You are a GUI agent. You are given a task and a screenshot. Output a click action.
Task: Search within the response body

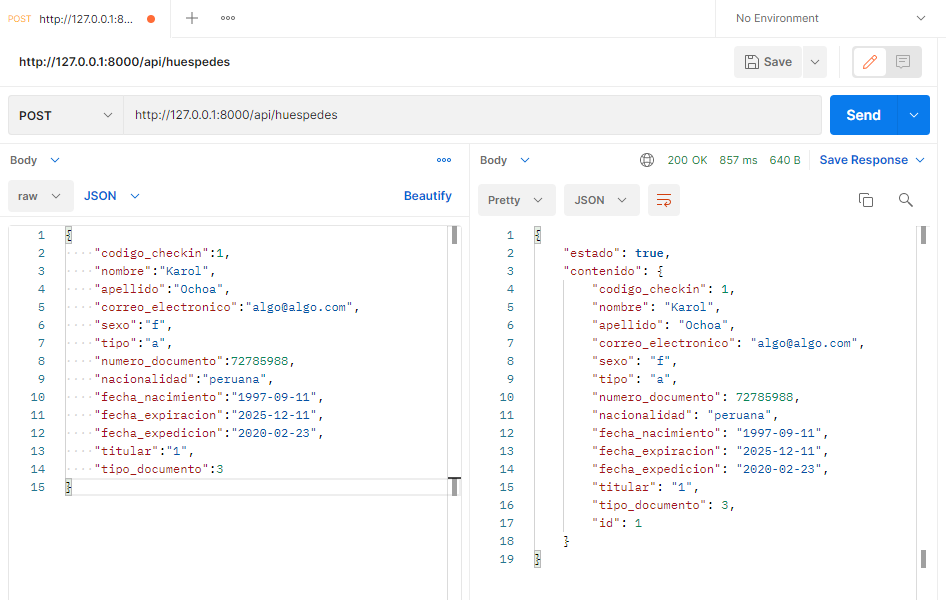point(905,200)
